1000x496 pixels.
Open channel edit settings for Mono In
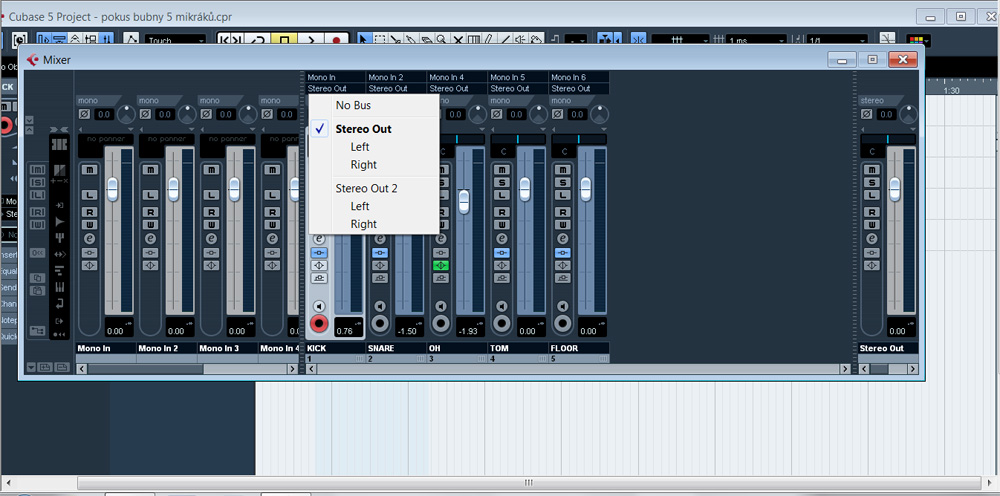[x=89, y=239]
